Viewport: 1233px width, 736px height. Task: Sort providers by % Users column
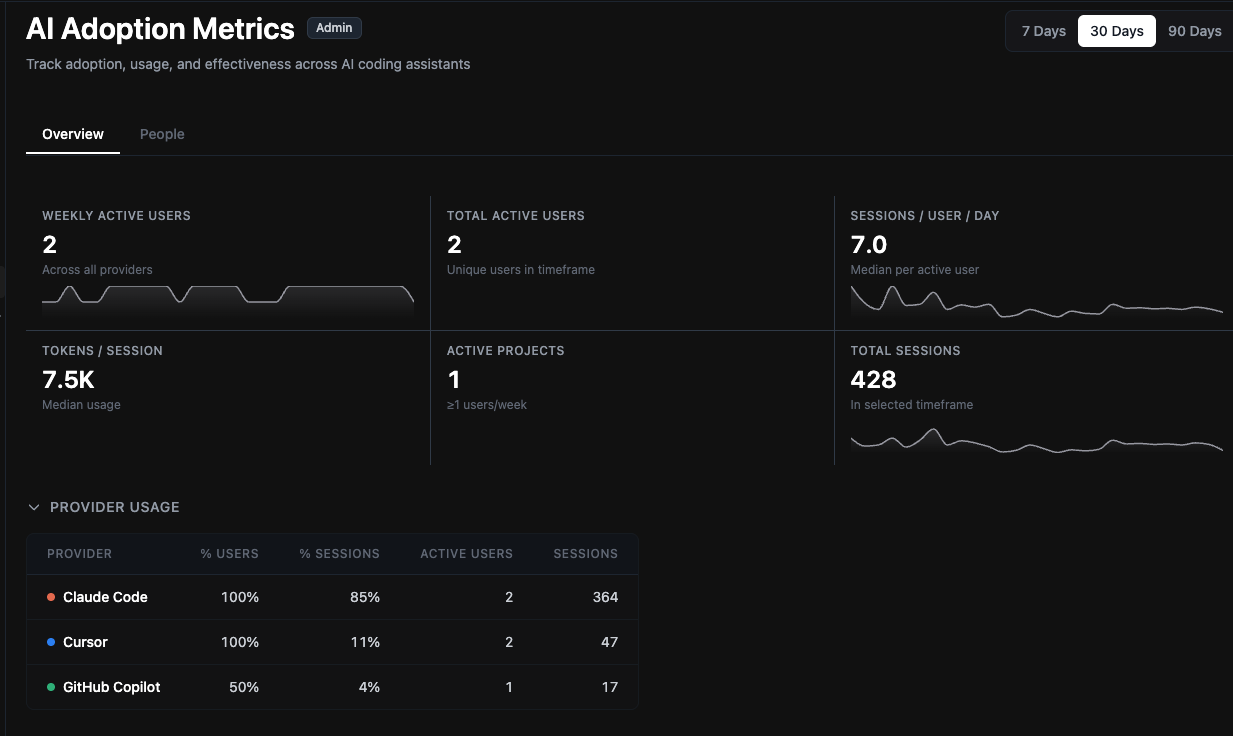point(230,553)
